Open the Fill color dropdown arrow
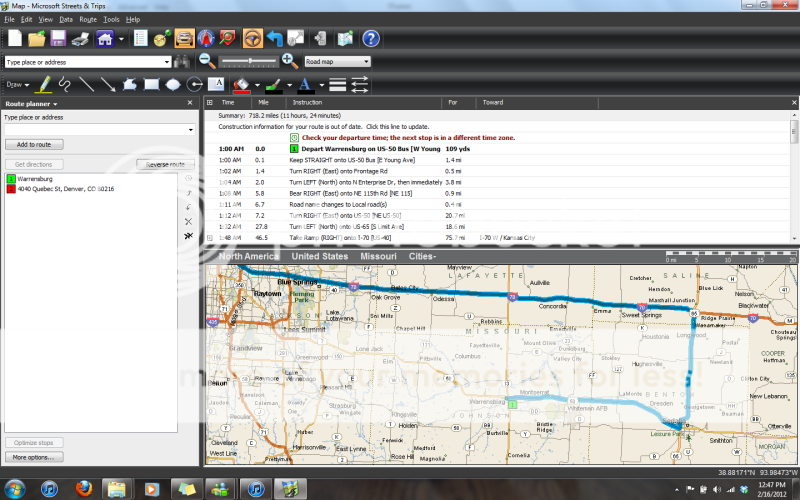800x500 pixels. [x=257, y=85]
